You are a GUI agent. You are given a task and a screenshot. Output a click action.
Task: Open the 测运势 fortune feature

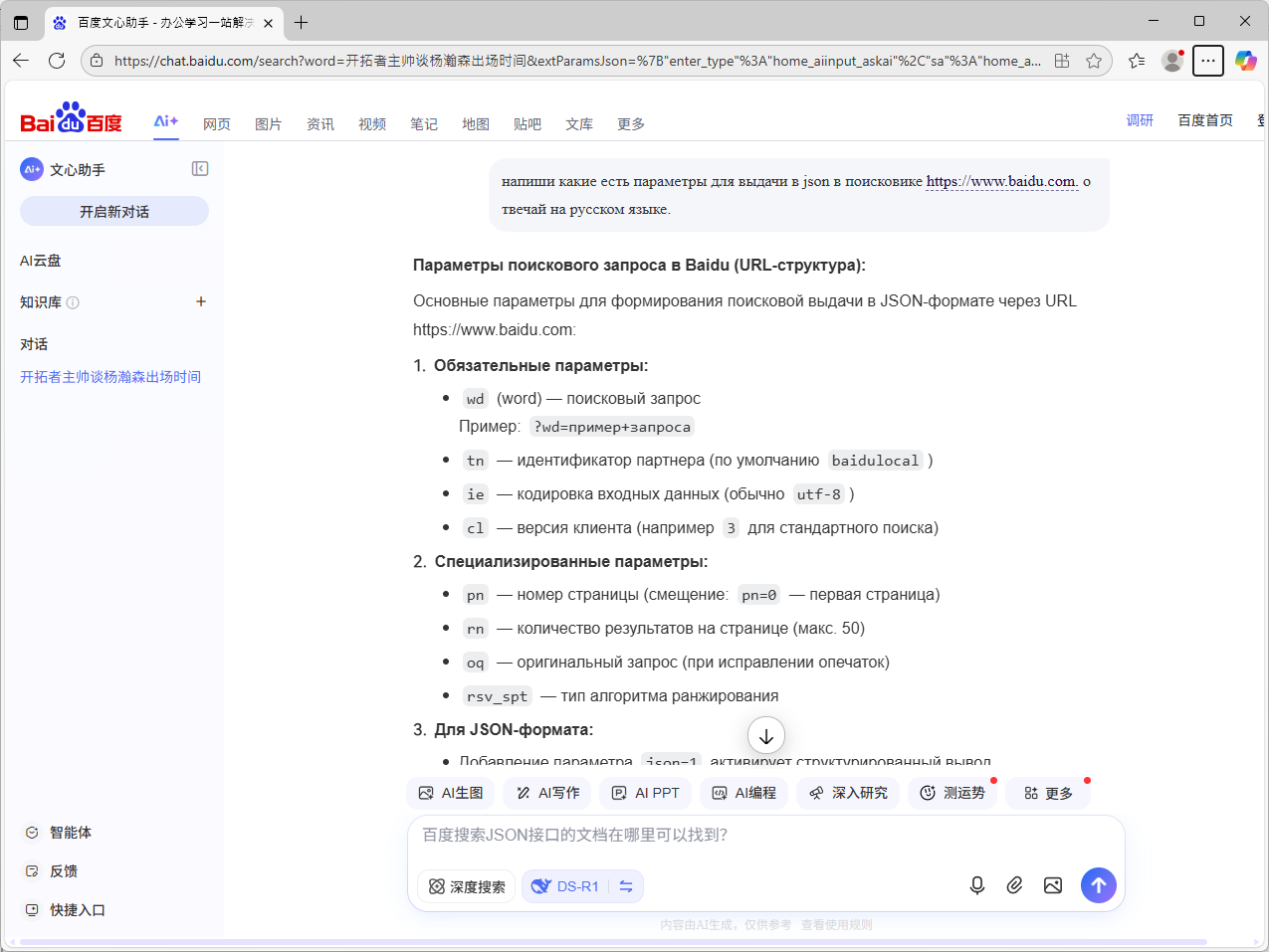952,793
